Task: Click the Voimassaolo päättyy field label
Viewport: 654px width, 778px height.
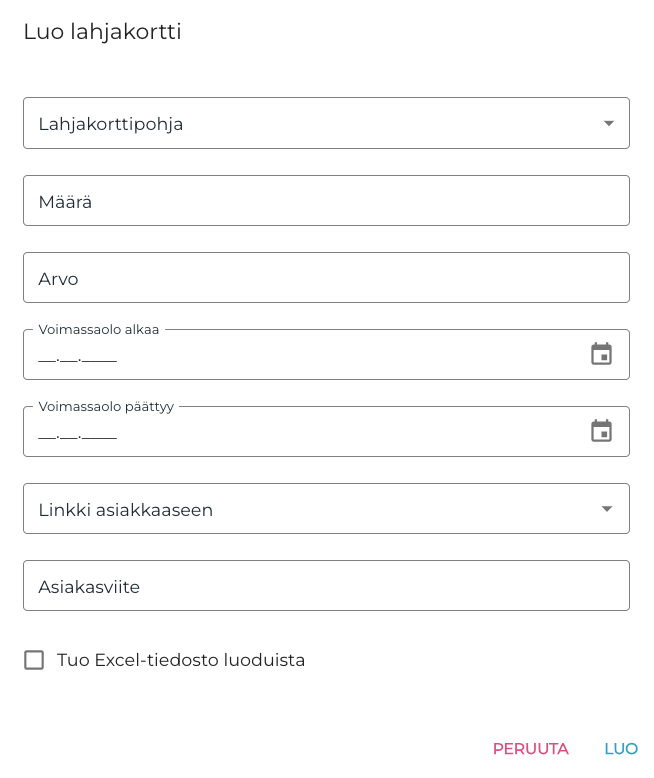Action: point(106,407)
